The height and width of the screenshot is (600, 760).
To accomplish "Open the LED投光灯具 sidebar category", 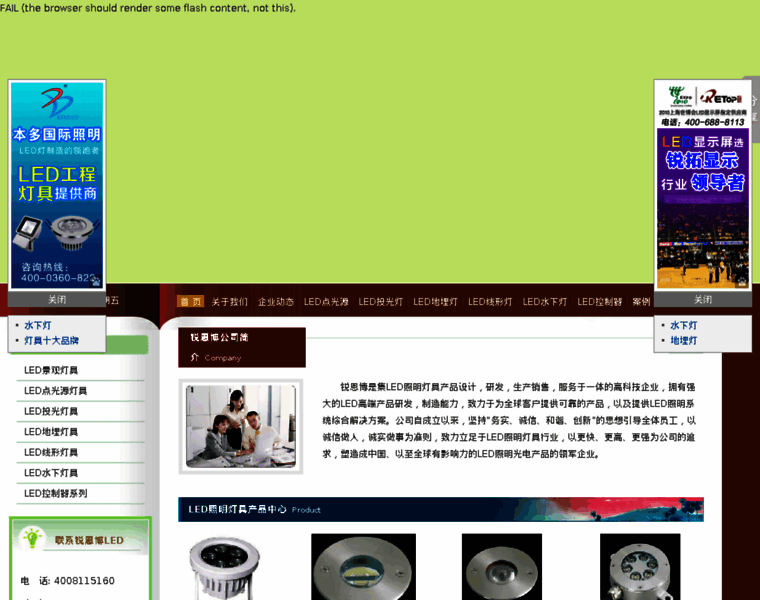I will point(51,411).
